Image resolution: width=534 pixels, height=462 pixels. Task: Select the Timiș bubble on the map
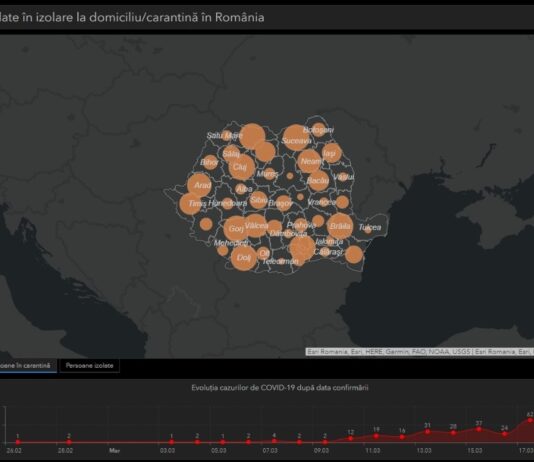click(190, 204)
